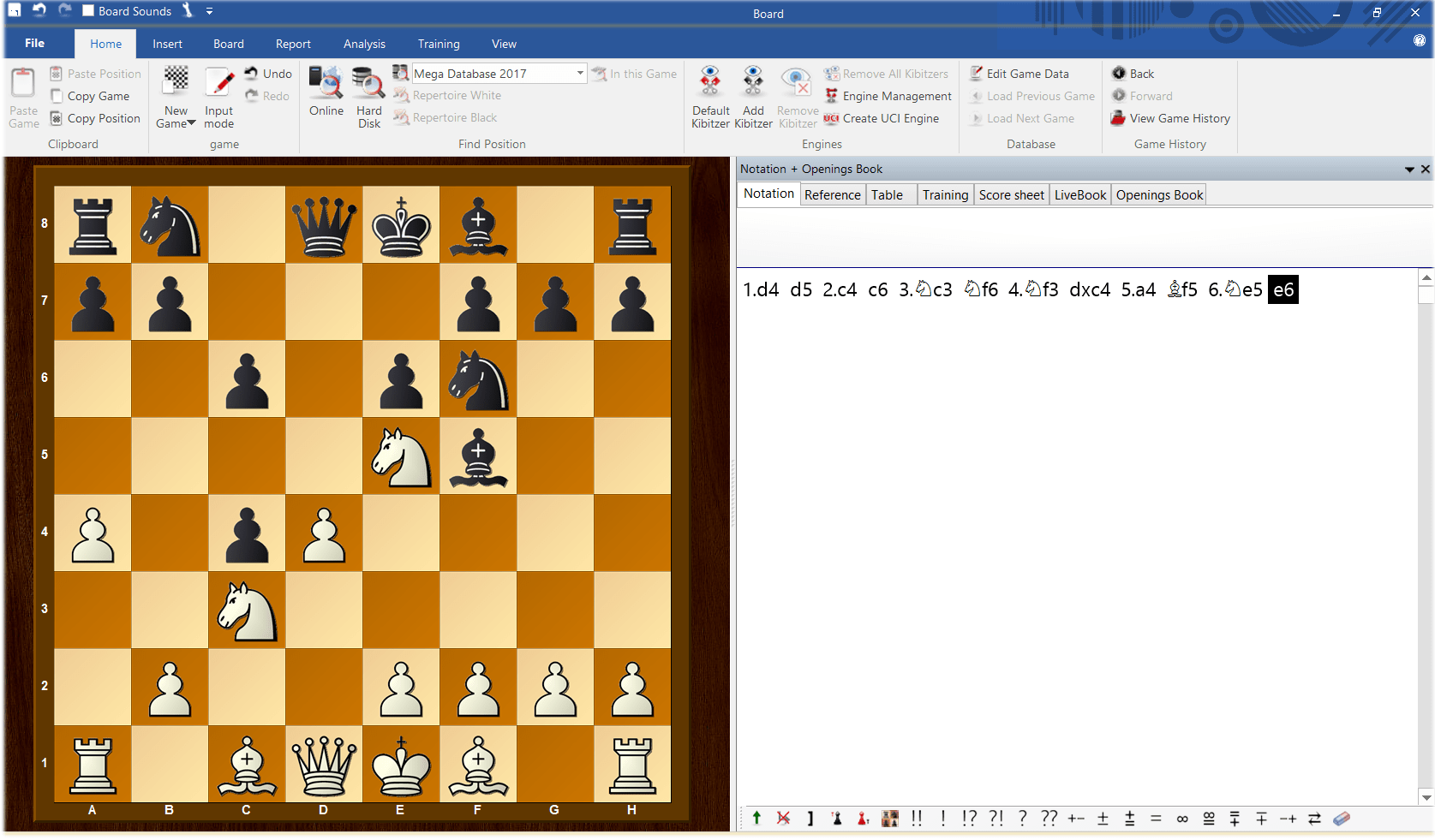Viewport: 1435px width, 840px height.
Task: Open the Quick Access Toolbar customize menu
Action: click(208, 11)
